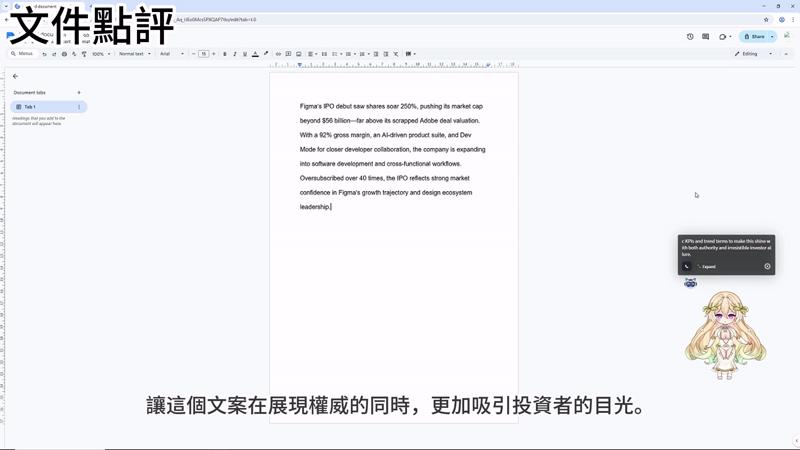Click the Spelling and grammar check icon

point(74,54)
